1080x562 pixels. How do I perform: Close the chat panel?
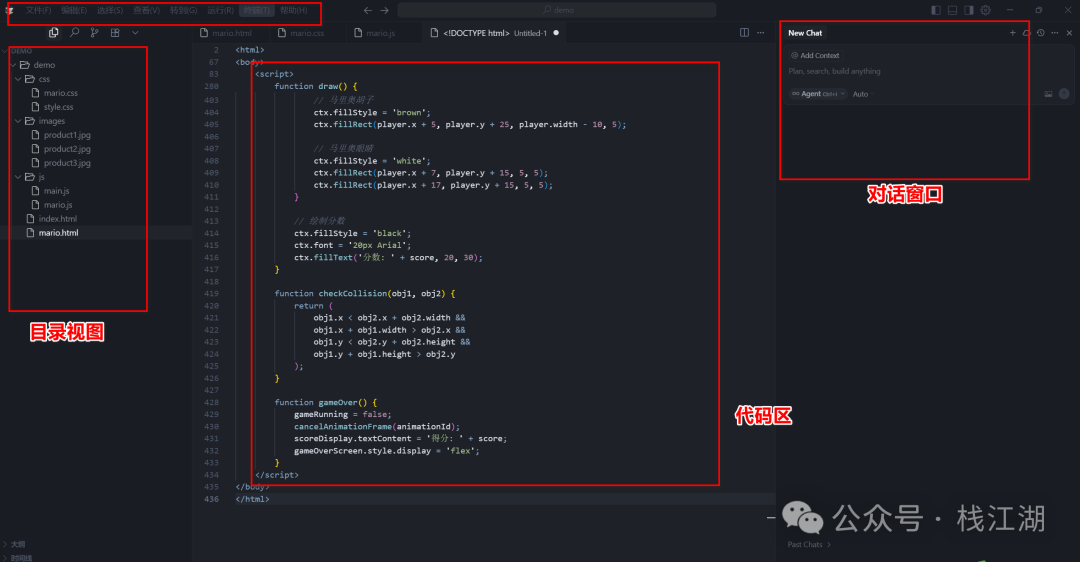1069,32
